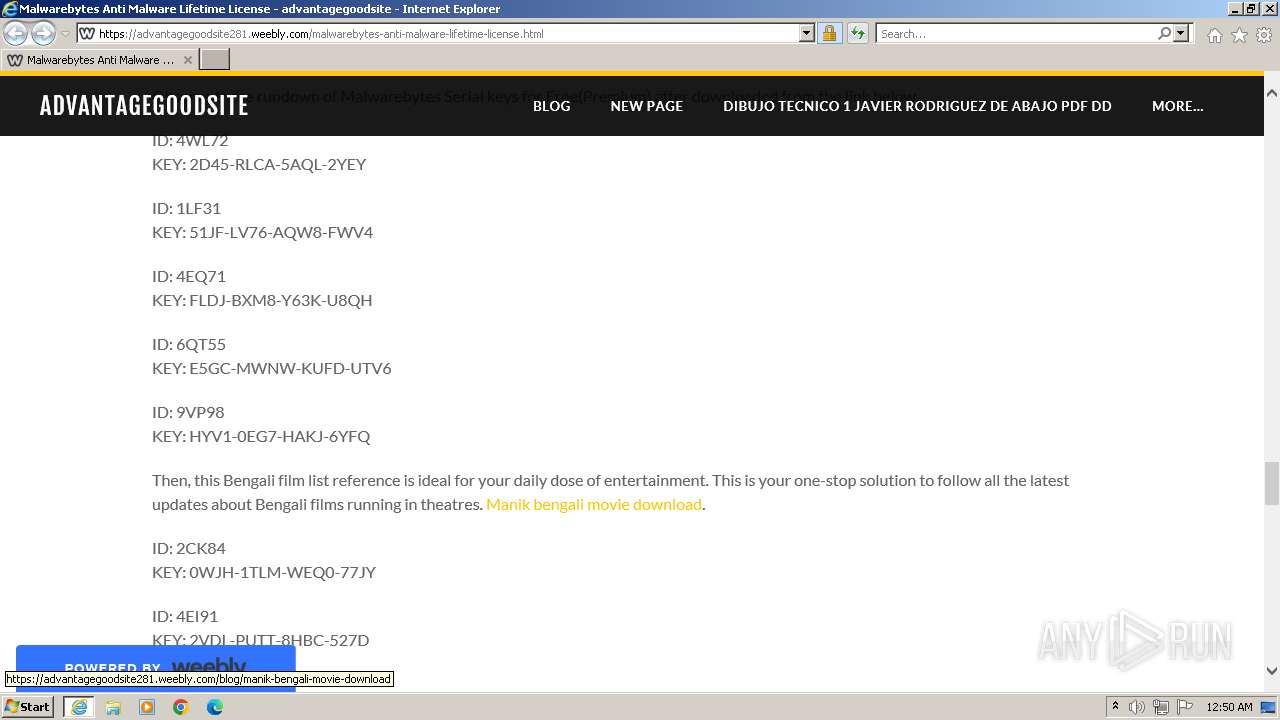
Task: Open Favorites star icon
Action: 1239,35
